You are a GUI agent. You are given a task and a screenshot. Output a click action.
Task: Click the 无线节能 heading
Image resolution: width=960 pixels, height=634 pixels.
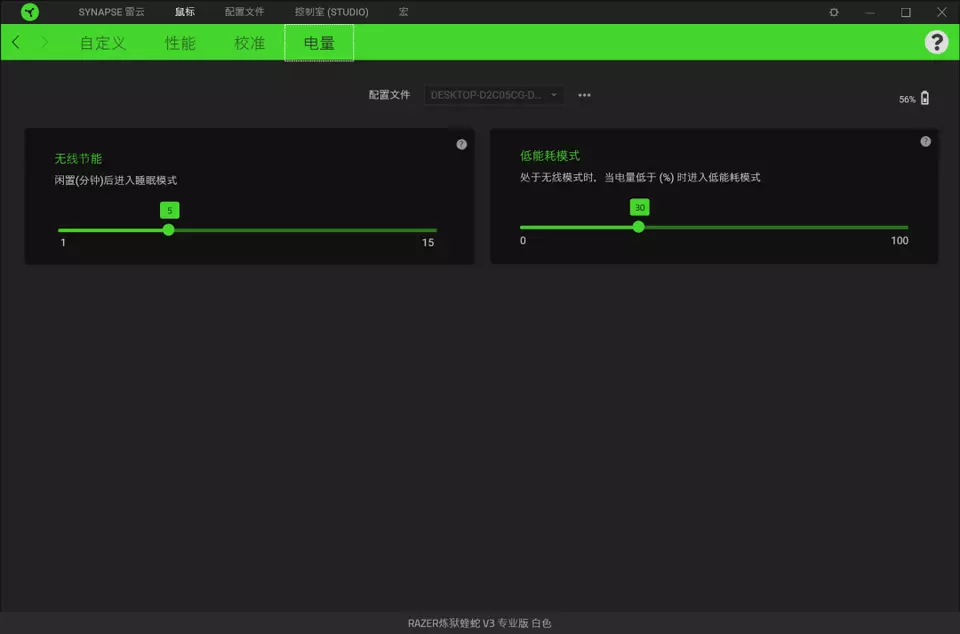(x=78, y=158)
